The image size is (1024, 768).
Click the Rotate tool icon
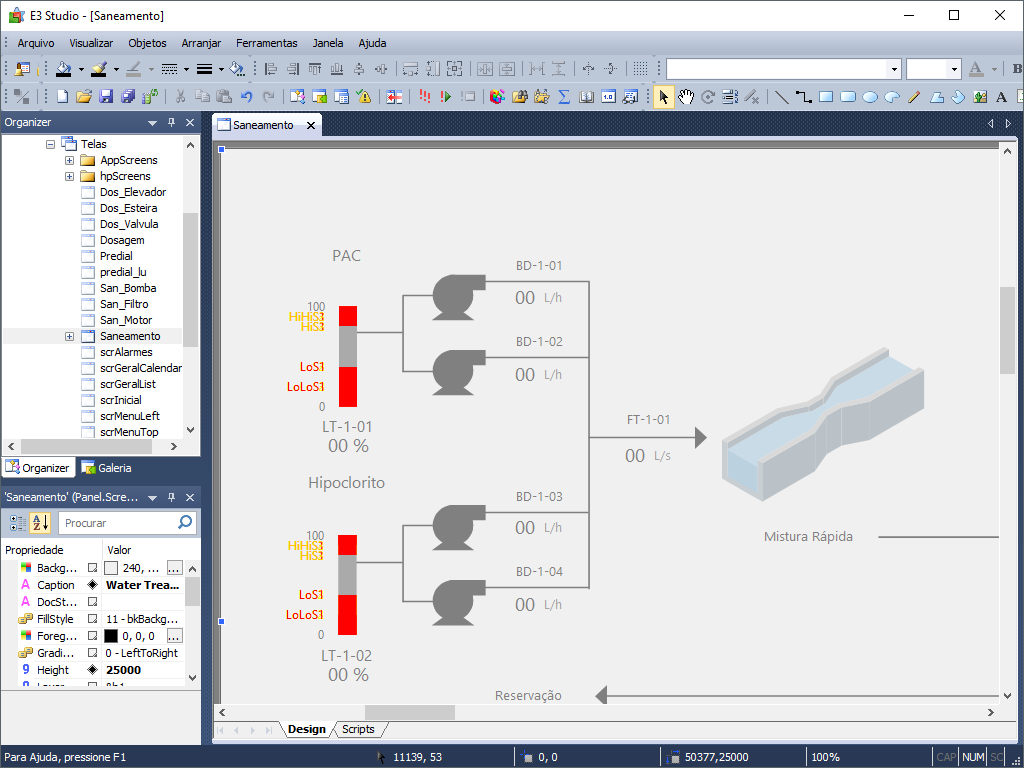click(708, 97)
